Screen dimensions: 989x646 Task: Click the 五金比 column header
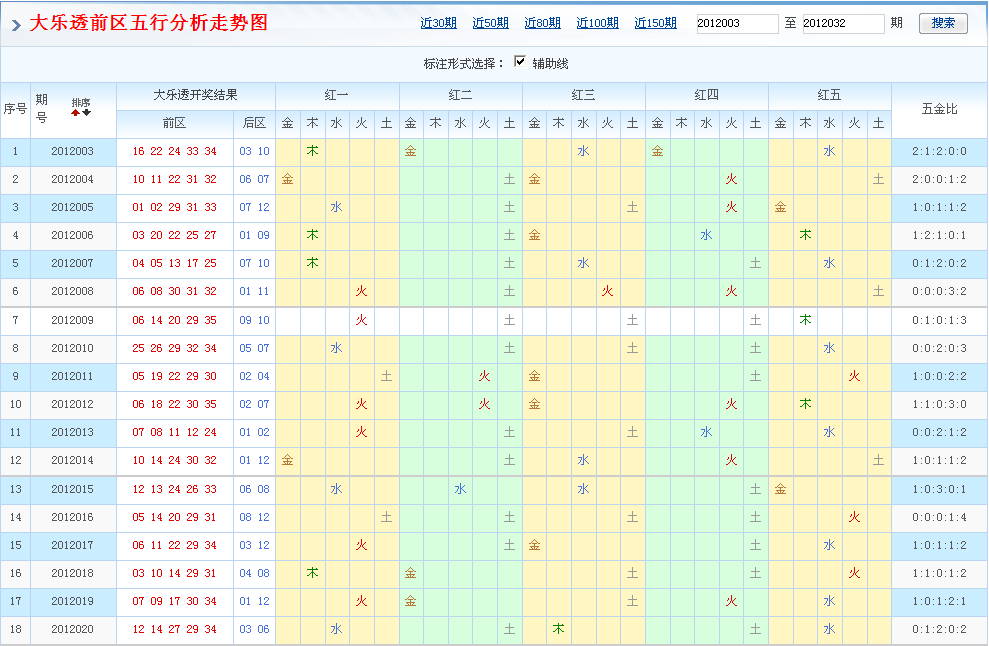coord(939,109)
